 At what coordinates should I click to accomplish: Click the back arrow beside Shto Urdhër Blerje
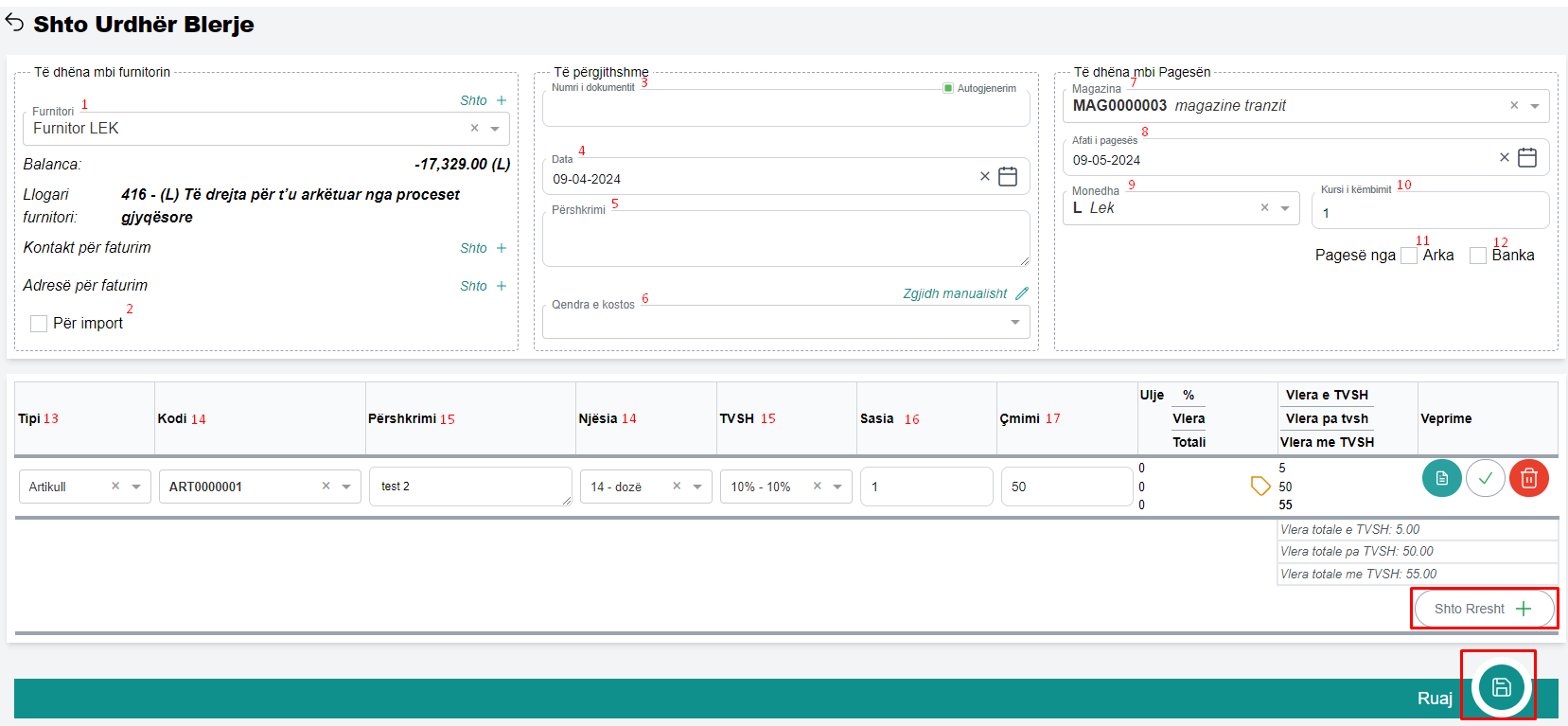(x=14, y=23)
